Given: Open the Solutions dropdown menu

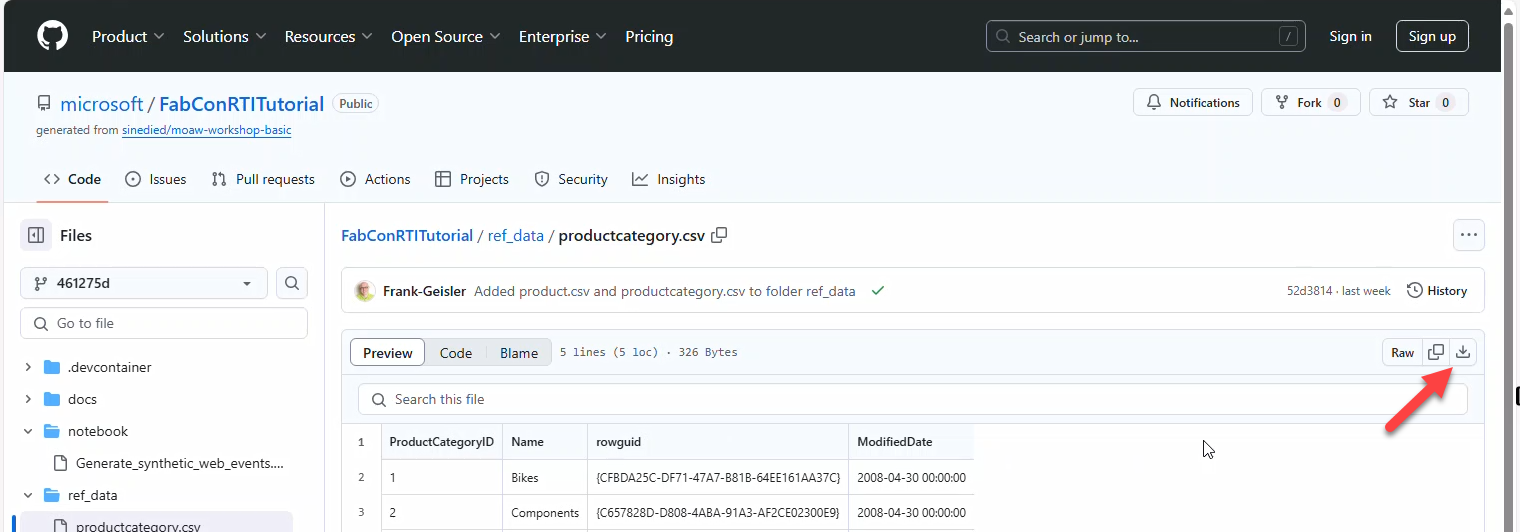Looking at the screenshot, I should pos(225,36).
